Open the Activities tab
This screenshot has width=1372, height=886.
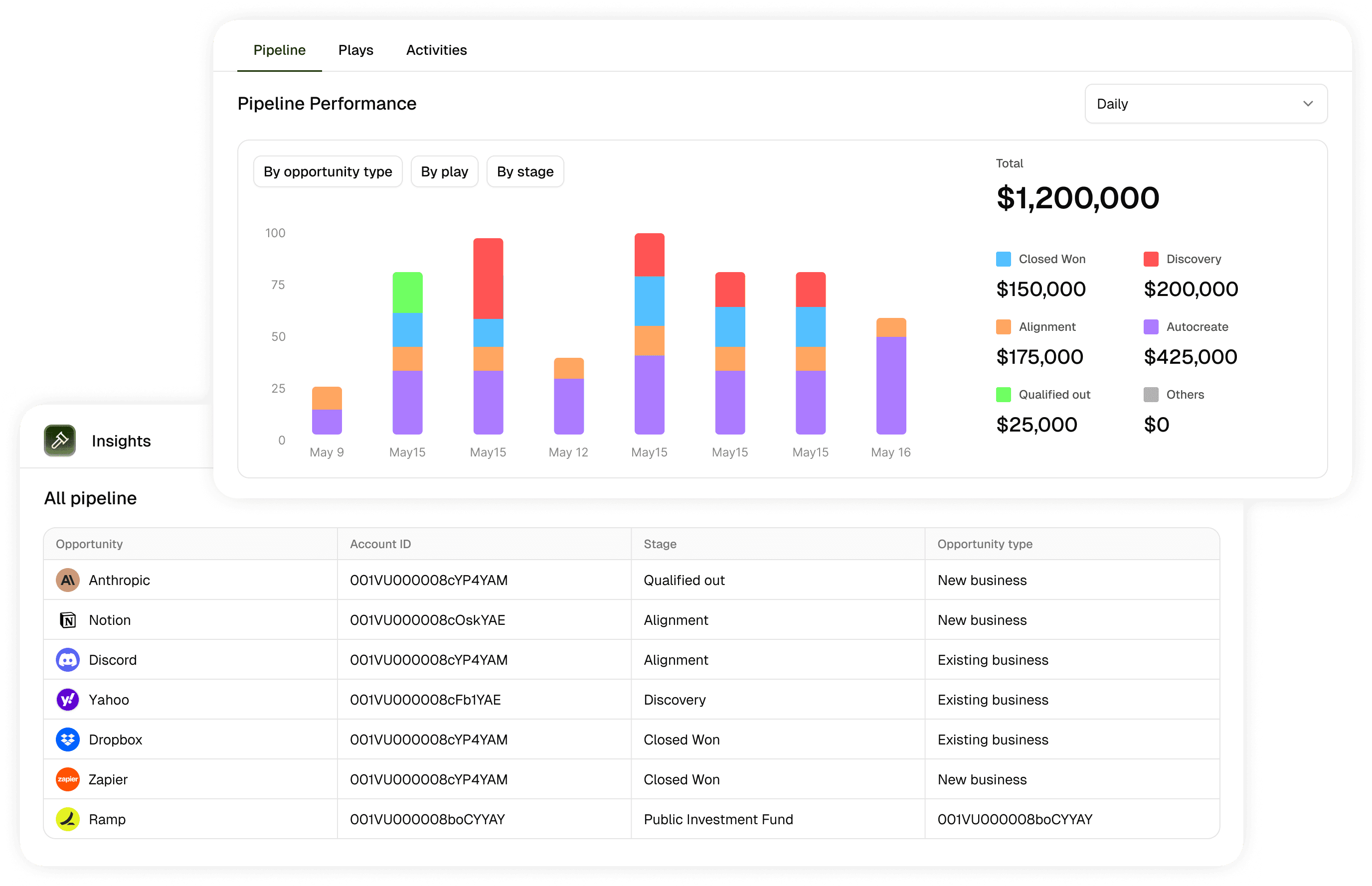(x=436, y=50)
